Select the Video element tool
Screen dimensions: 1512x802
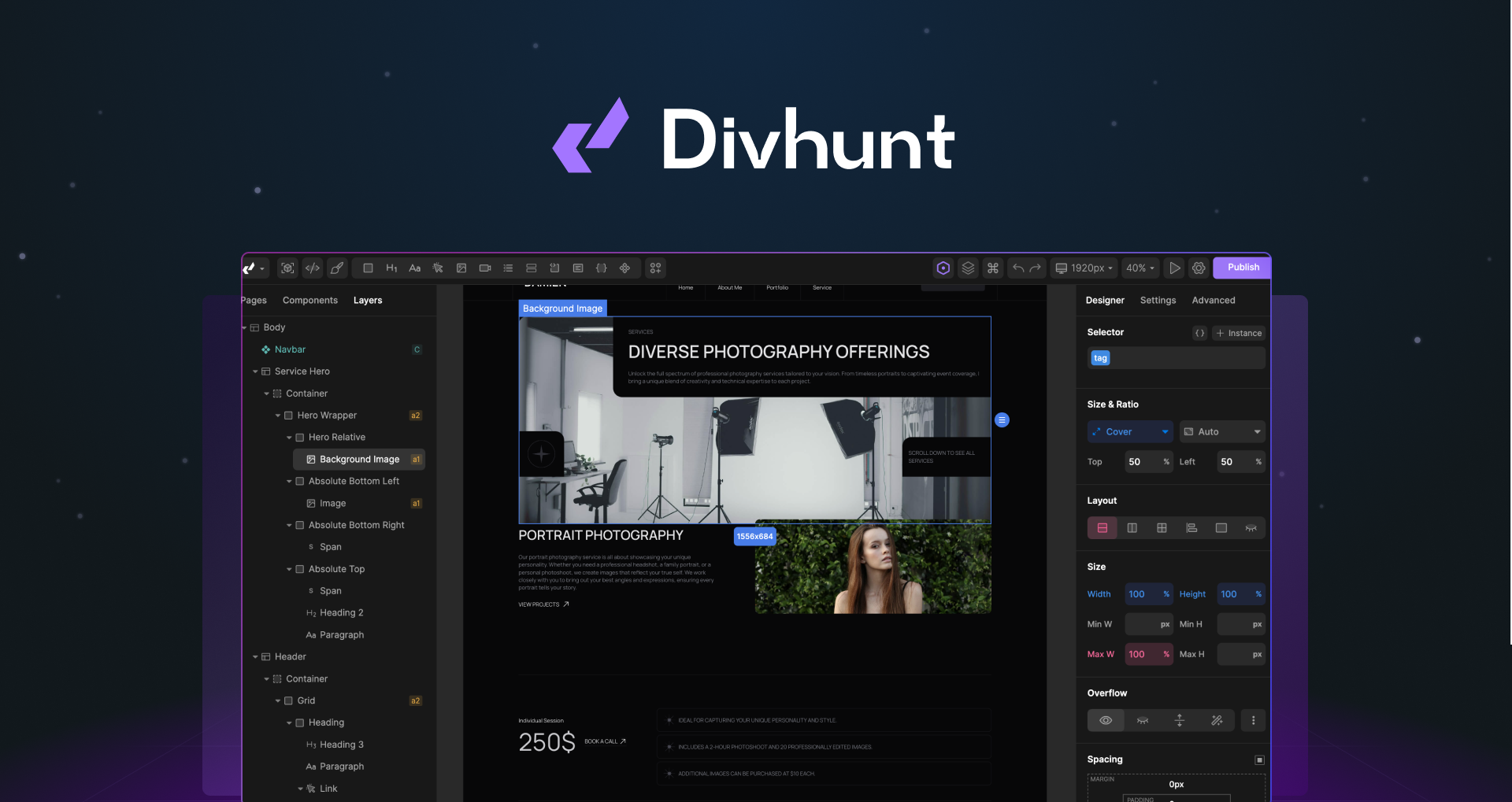pos(485,268)
